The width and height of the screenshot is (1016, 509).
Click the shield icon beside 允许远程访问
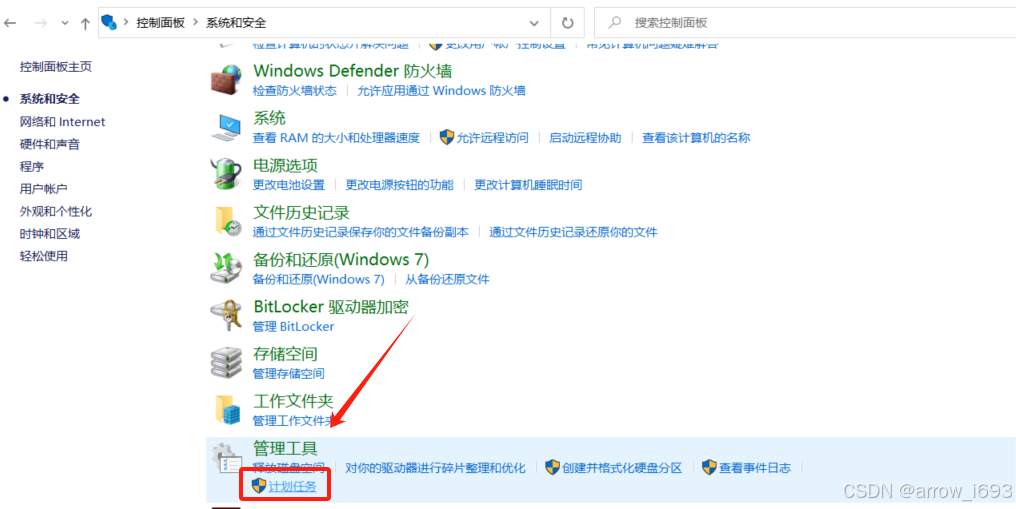446,137
